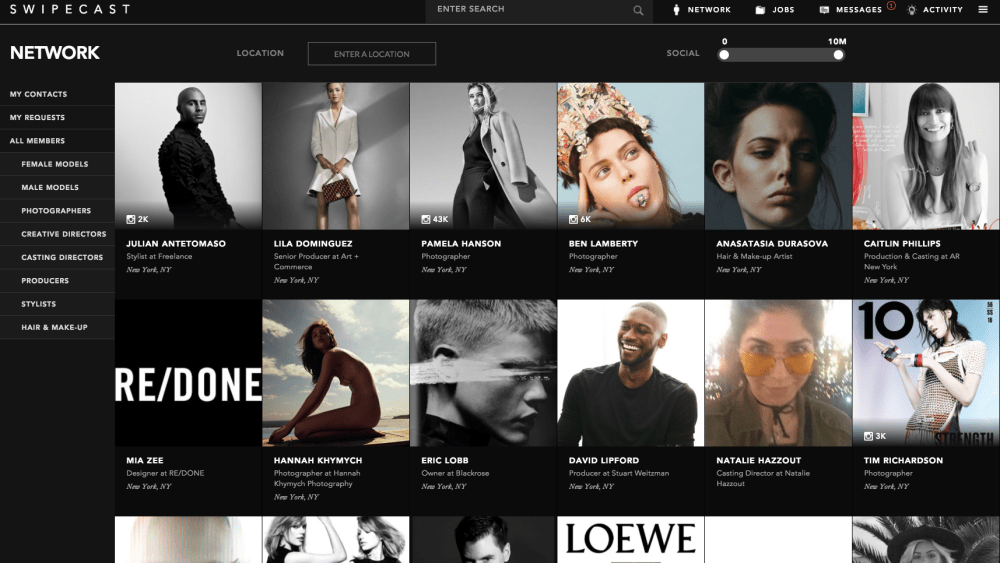The height and width of the screenshot is (563, 1000).
Task: Filter by Male Models
Action: coord(50,187)
